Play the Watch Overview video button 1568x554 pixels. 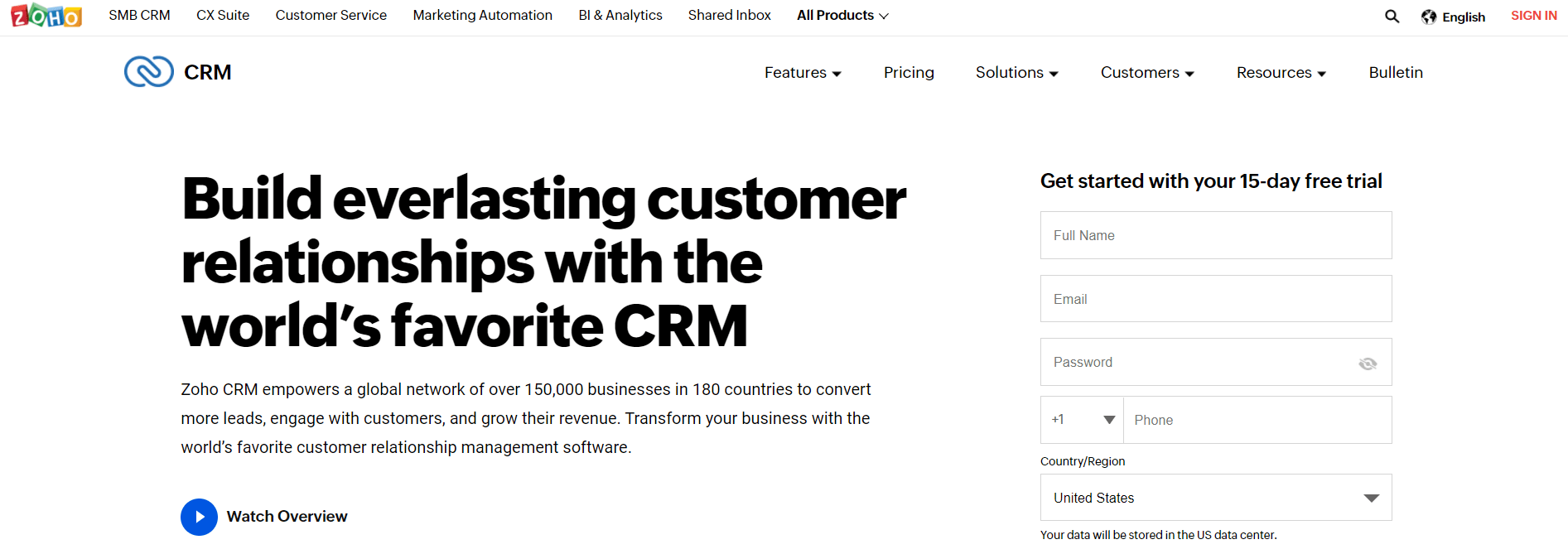(x=199, y=517)
